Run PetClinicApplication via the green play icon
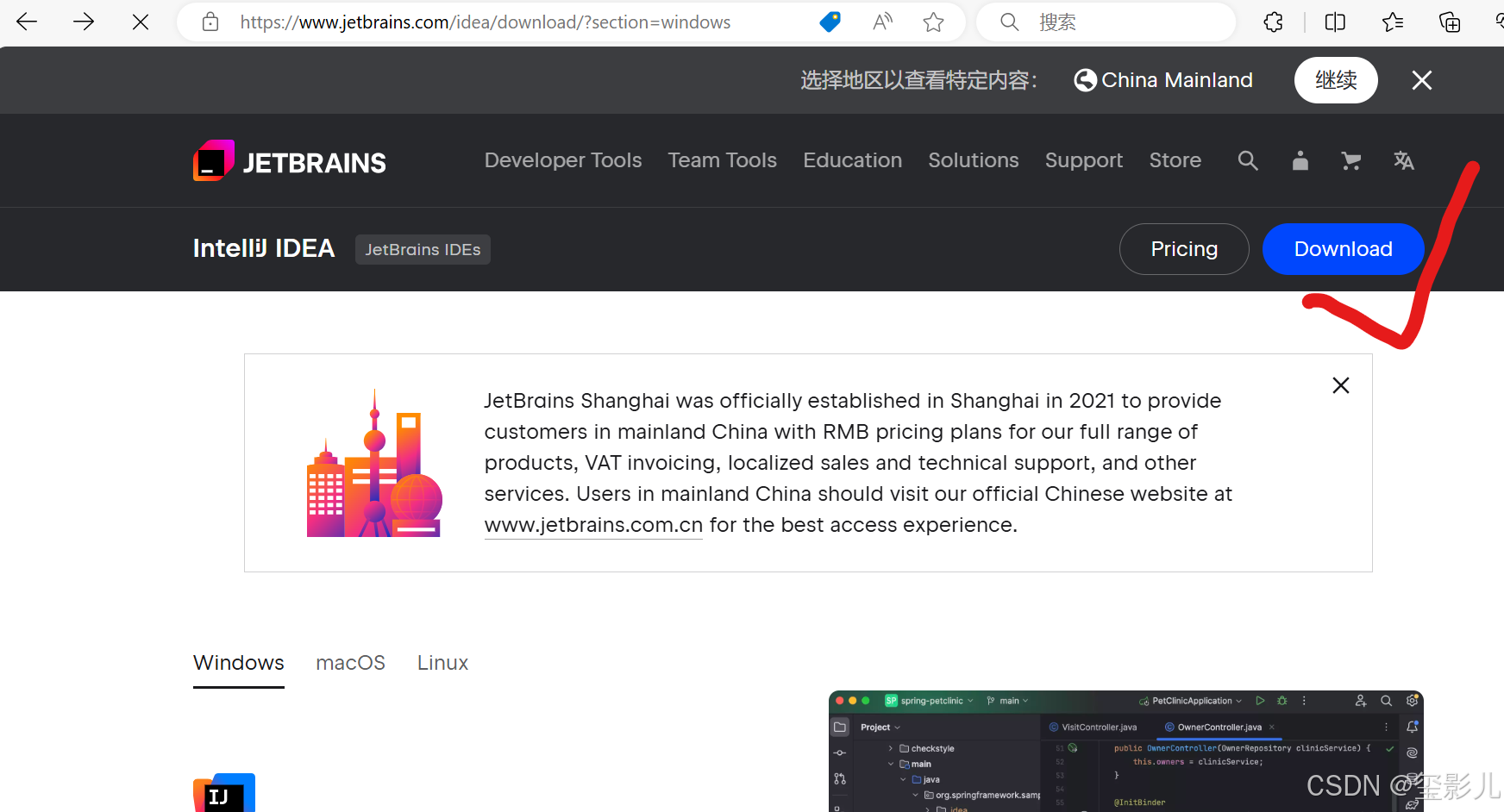Screen dimensions: 1504x812 tap(1261, 701)
